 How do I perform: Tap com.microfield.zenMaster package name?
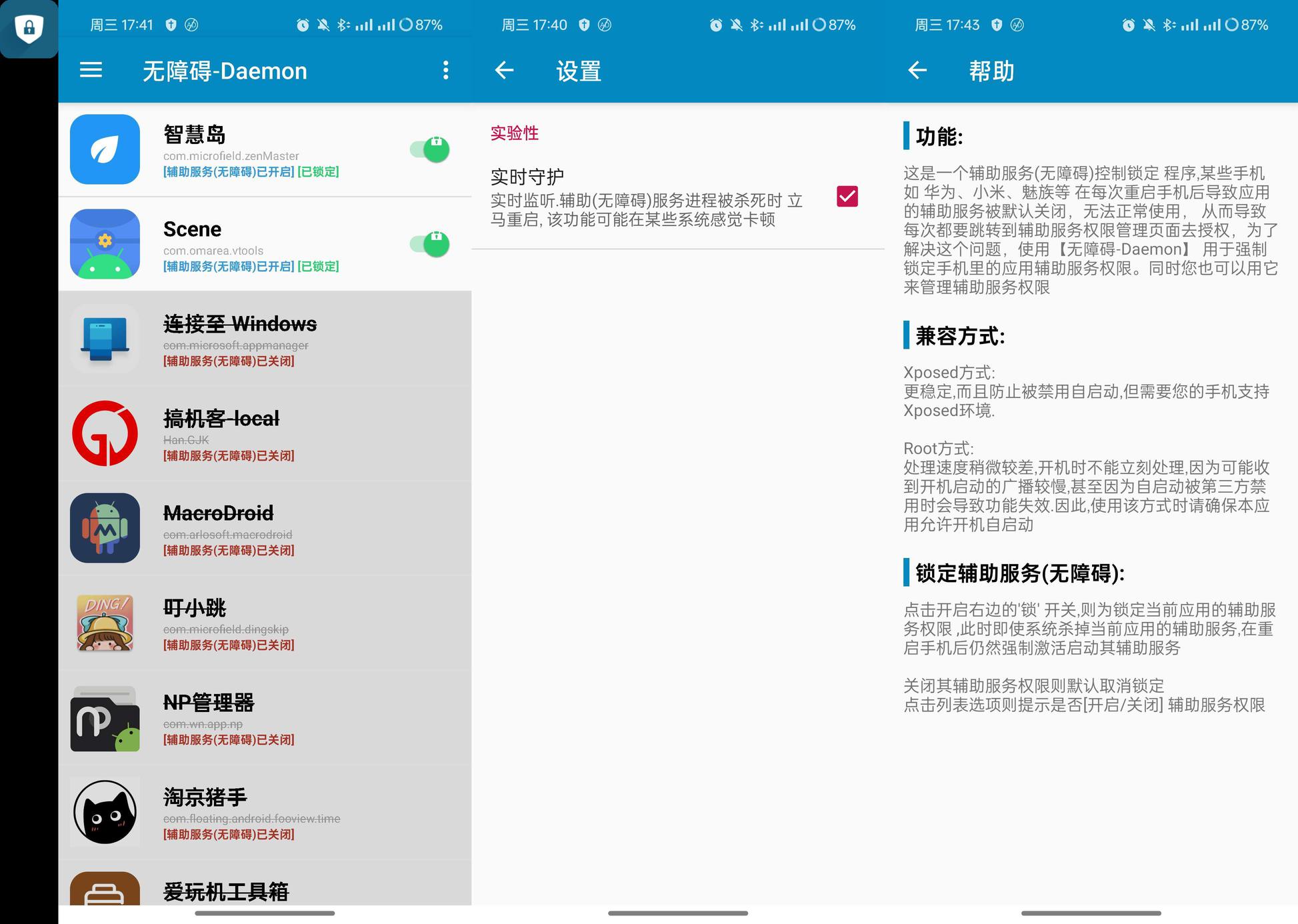click(231, 156)
